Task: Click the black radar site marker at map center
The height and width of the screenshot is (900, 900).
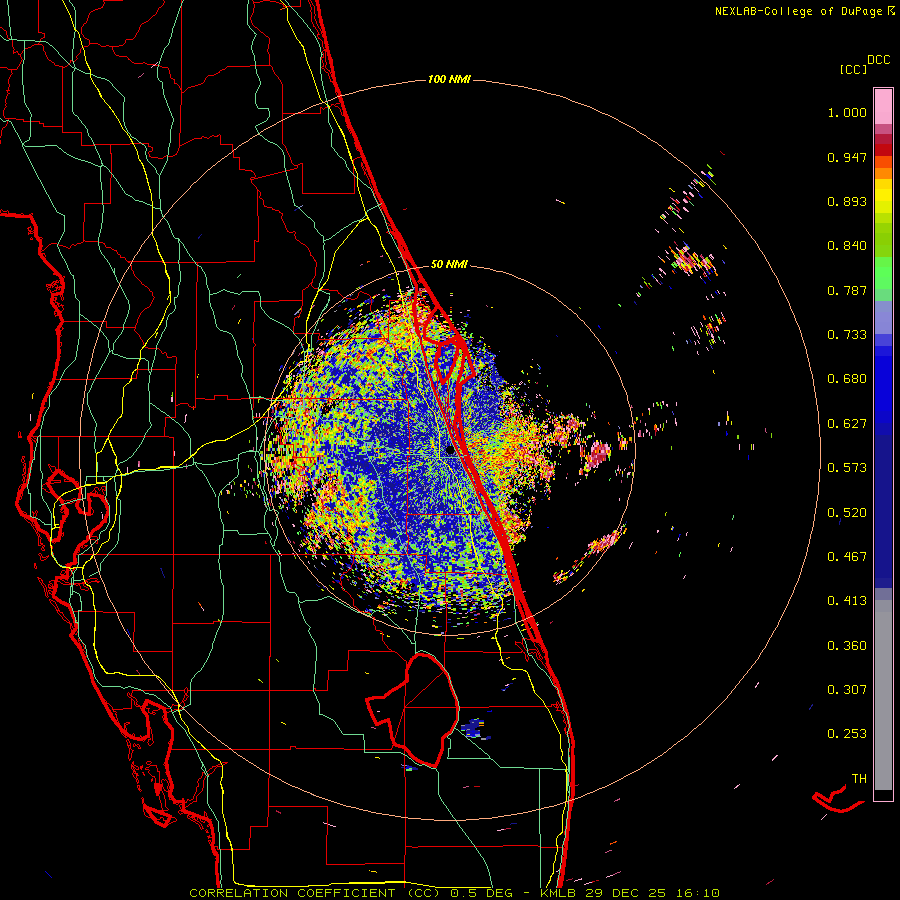Action: (x=450, y=451)
